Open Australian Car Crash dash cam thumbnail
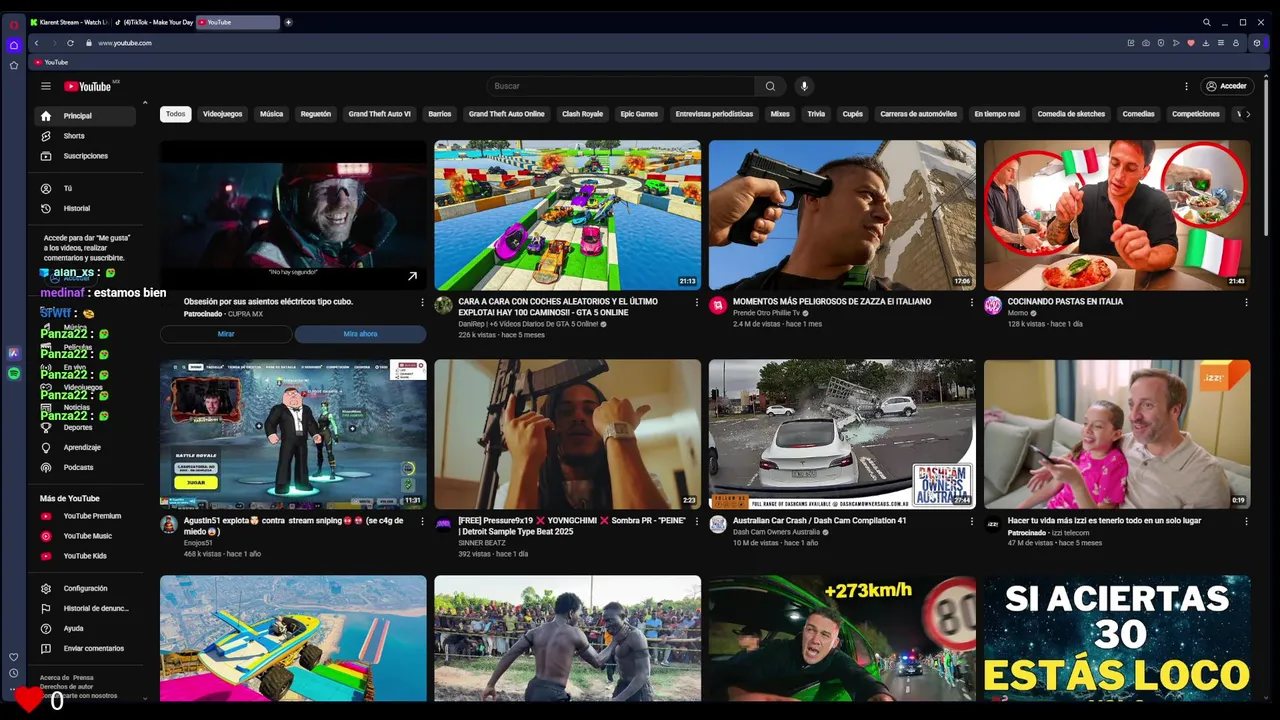Image resolution: width=1280 pixels, height=720 pixels. [x=842, y=434]
